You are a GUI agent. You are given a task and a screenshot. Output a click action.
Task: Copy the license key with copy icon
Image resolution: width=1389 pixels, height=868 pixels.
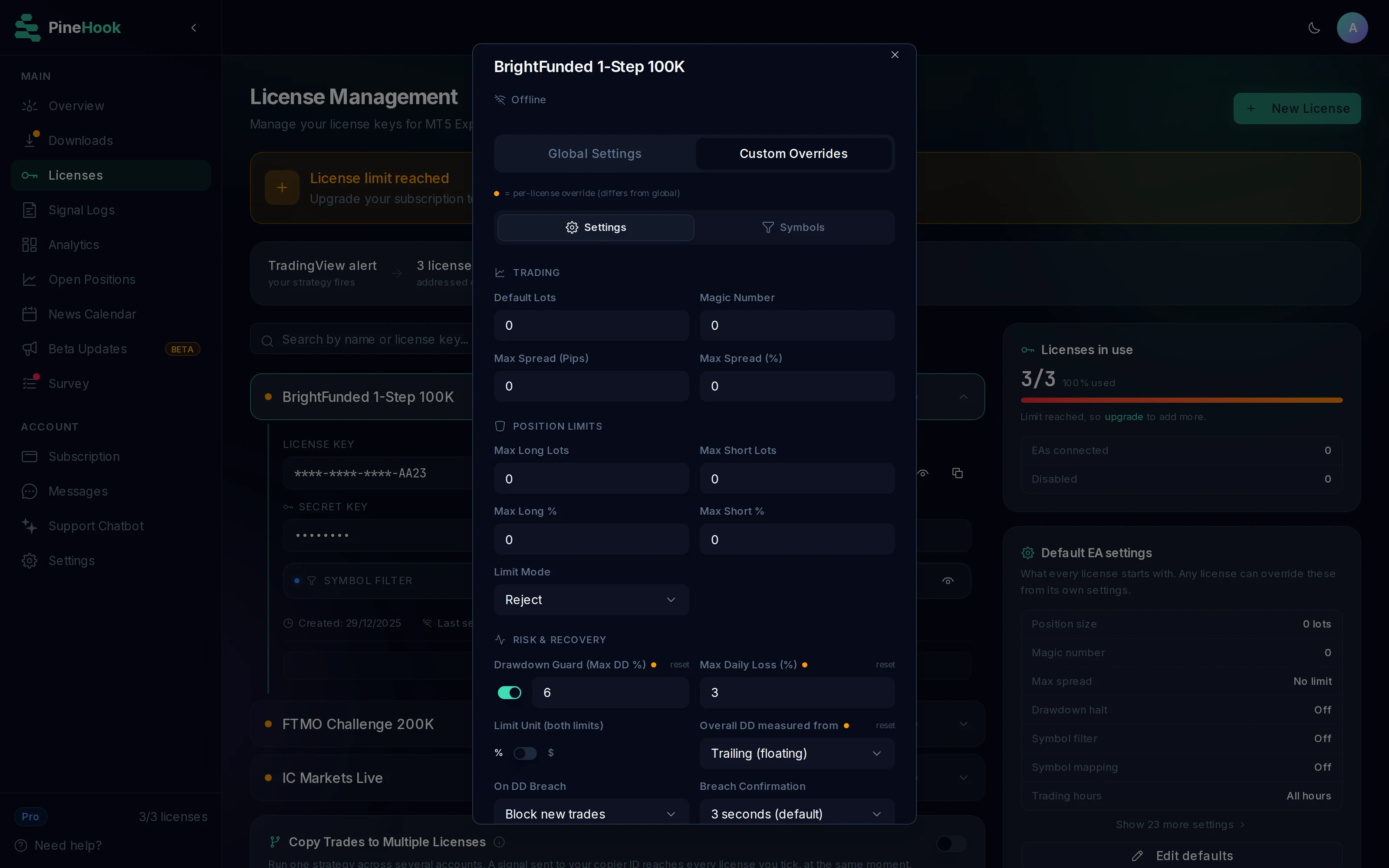click(x=958, y=473)
